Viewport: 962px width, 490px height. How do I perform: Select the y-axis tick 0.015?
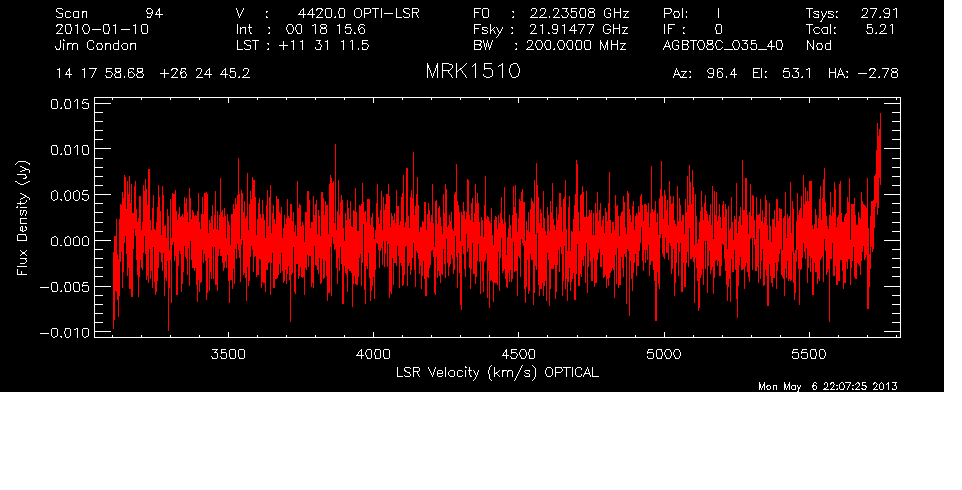pyautogui.click(x=70, y=104)
